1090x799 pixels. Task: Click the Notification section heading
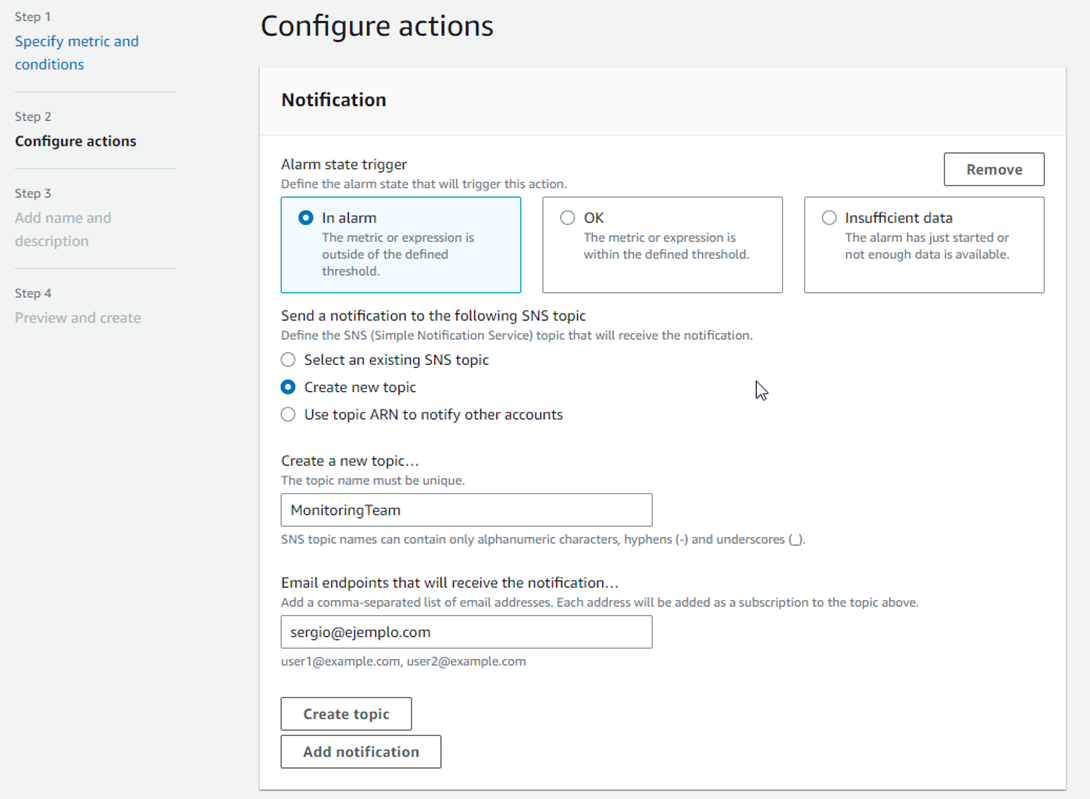pyautogui.click(x=334, y=99)
